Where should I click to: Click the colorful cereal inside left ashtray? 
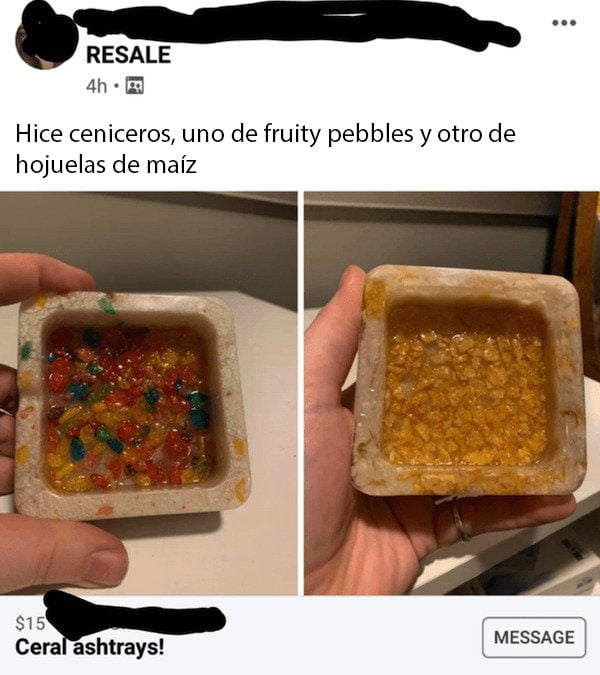coord(127,409)
